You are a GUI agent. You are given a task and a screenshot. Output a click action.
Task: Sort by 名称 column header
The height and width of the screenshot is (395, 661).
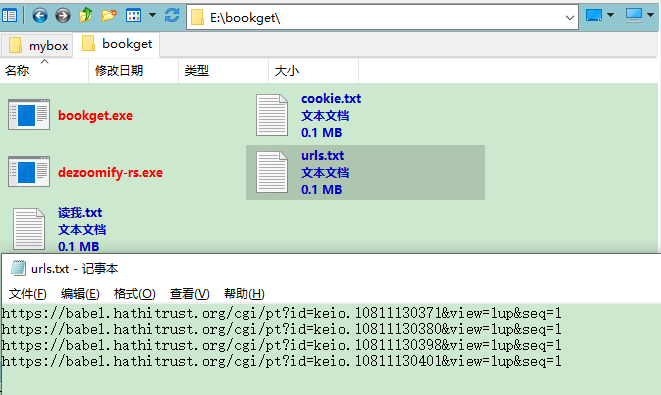[44, 70]
